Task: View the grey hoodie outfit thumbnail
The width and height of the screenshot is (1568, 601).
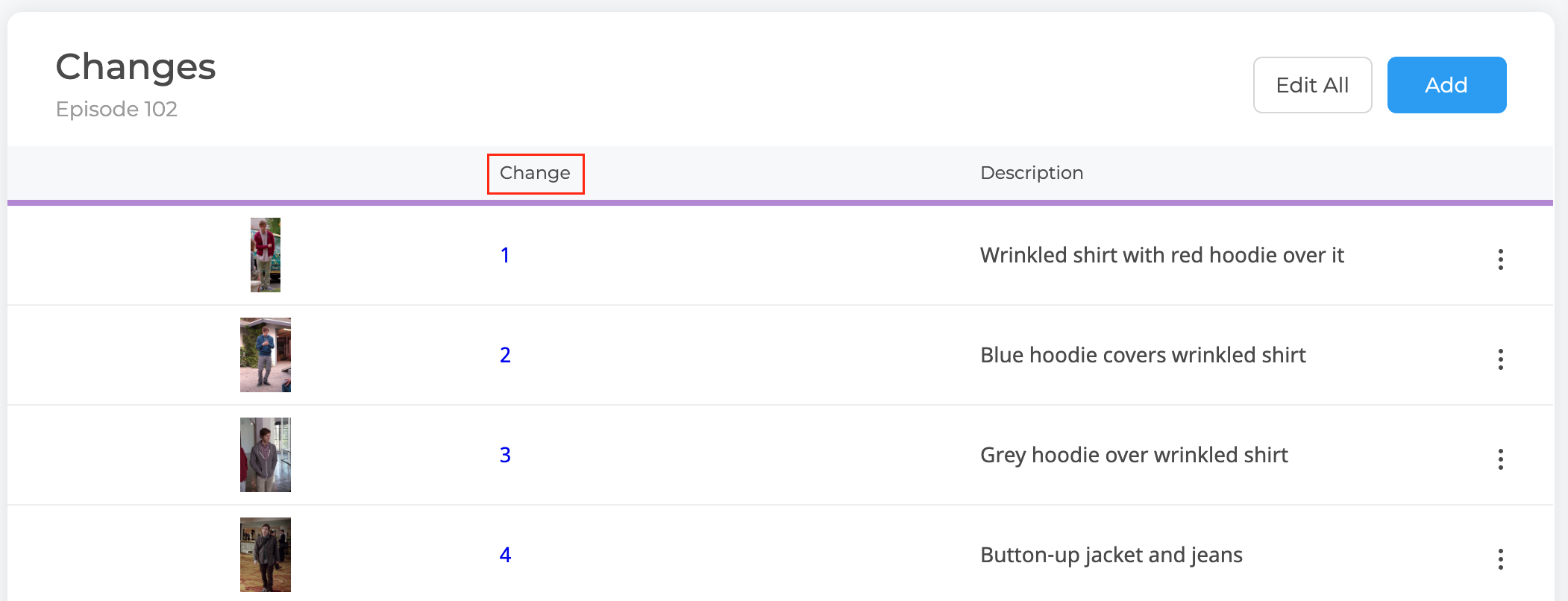Action: [x=266, y=455]
